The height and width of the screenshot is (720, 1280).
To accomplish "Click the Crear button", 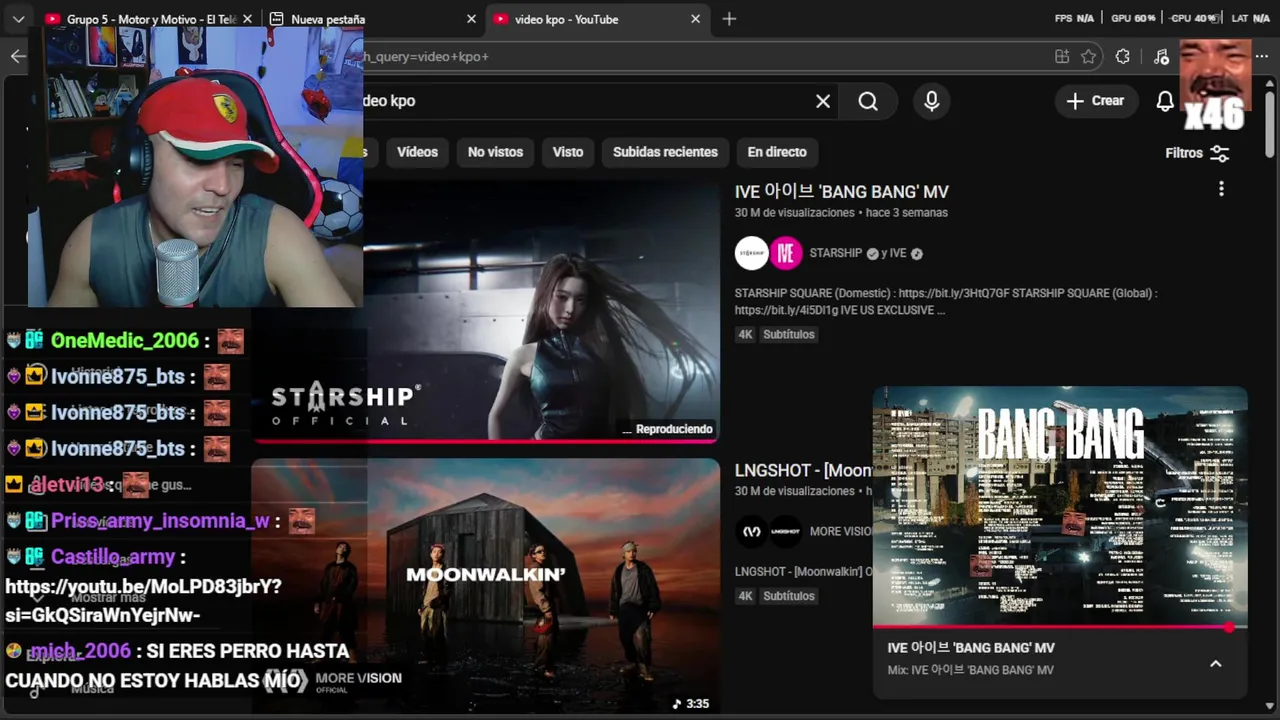I will [1095, 101].
